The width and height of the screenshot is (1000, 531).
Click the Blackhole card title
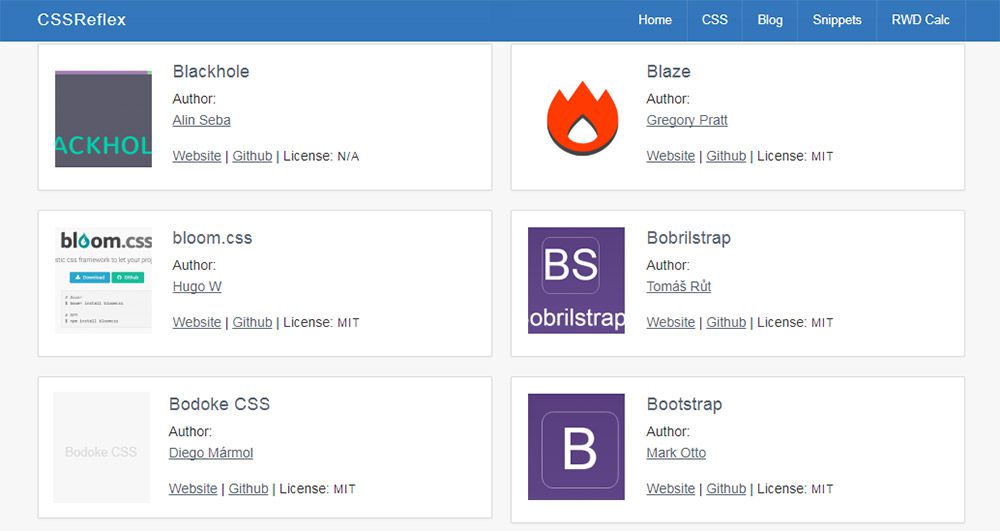click(210, 71)
